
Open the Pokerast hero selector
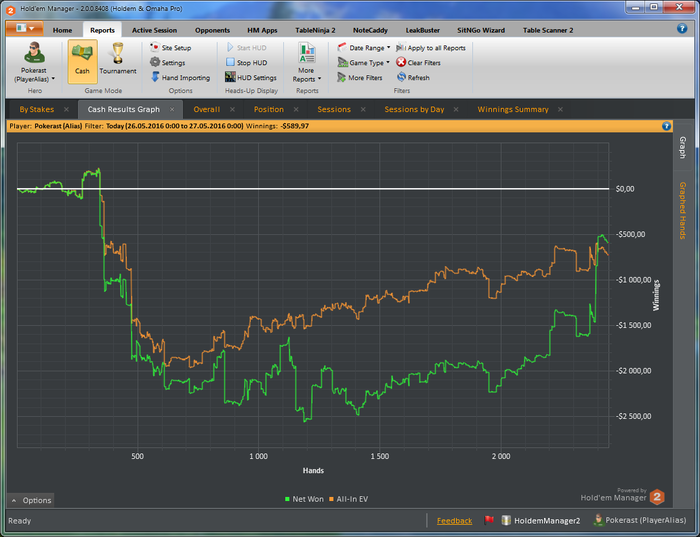coord(34,62)
